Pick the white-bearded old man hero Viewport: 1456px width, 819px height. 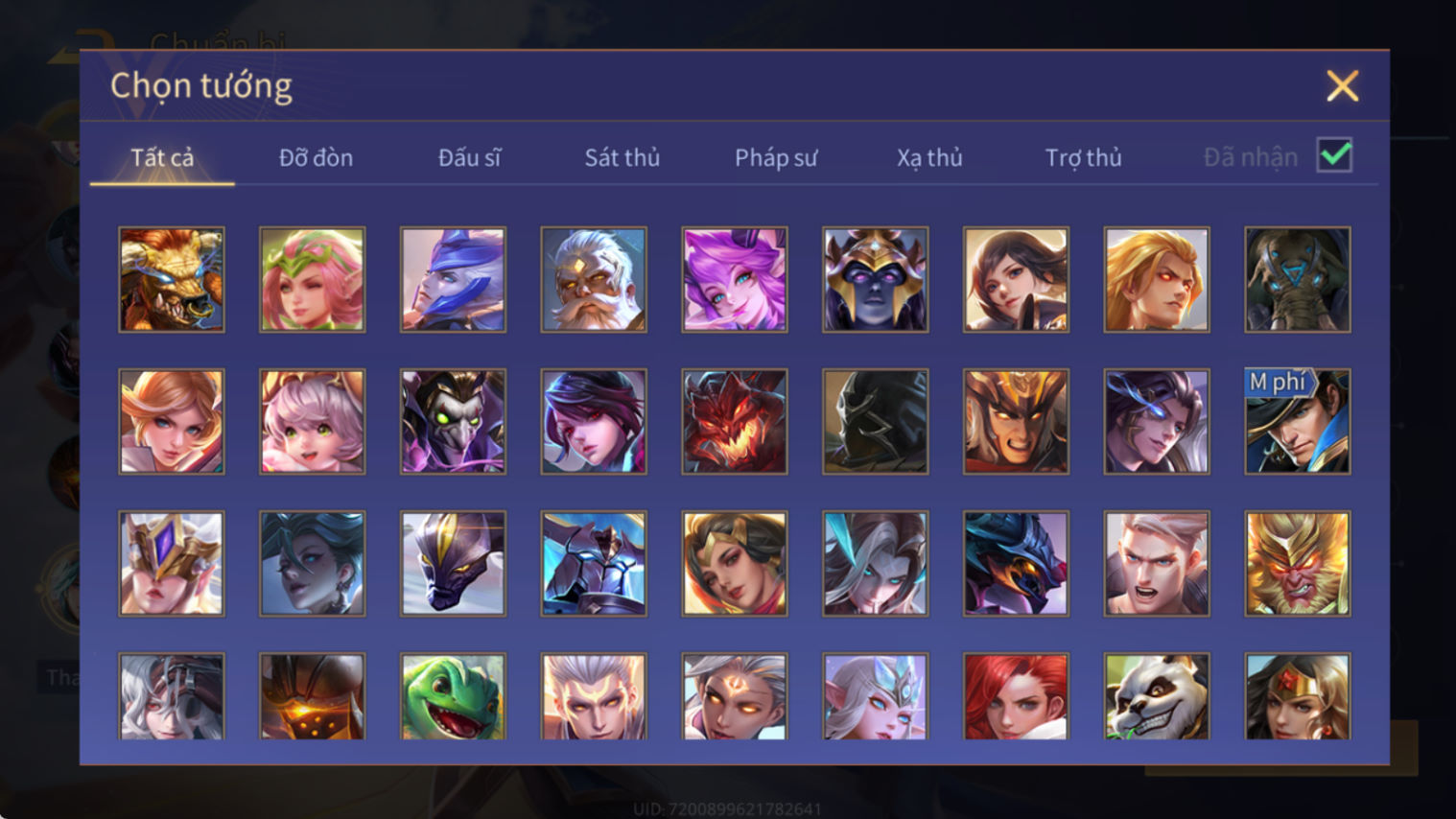point(594,280)
